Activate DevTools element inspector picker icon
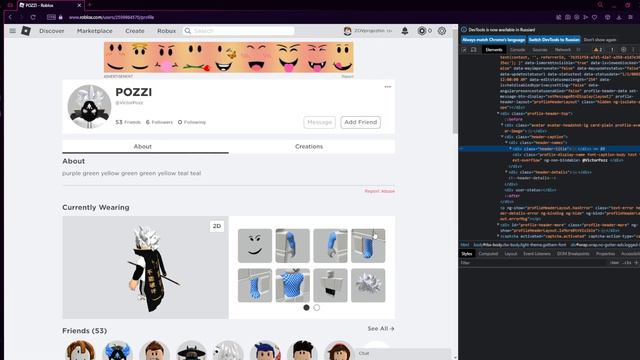 tap(464, 50)
